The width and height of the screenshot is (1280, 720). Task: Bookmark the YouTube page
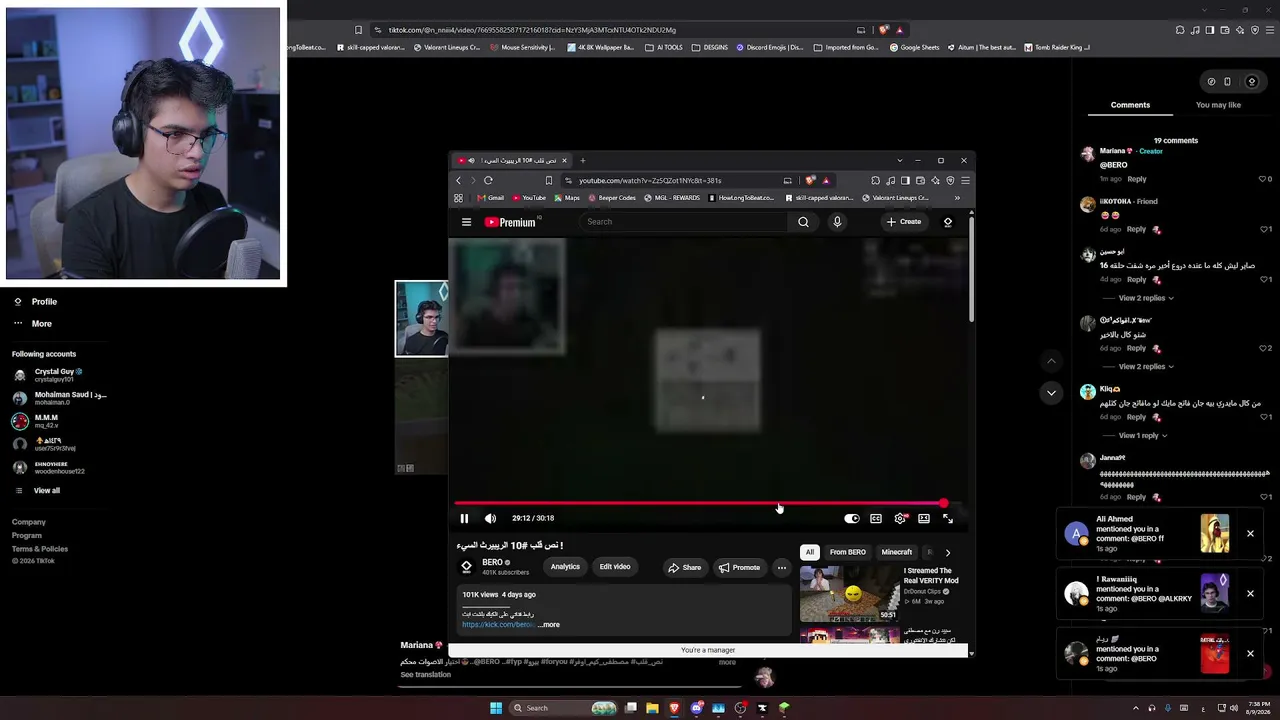(x=548, y=181)
